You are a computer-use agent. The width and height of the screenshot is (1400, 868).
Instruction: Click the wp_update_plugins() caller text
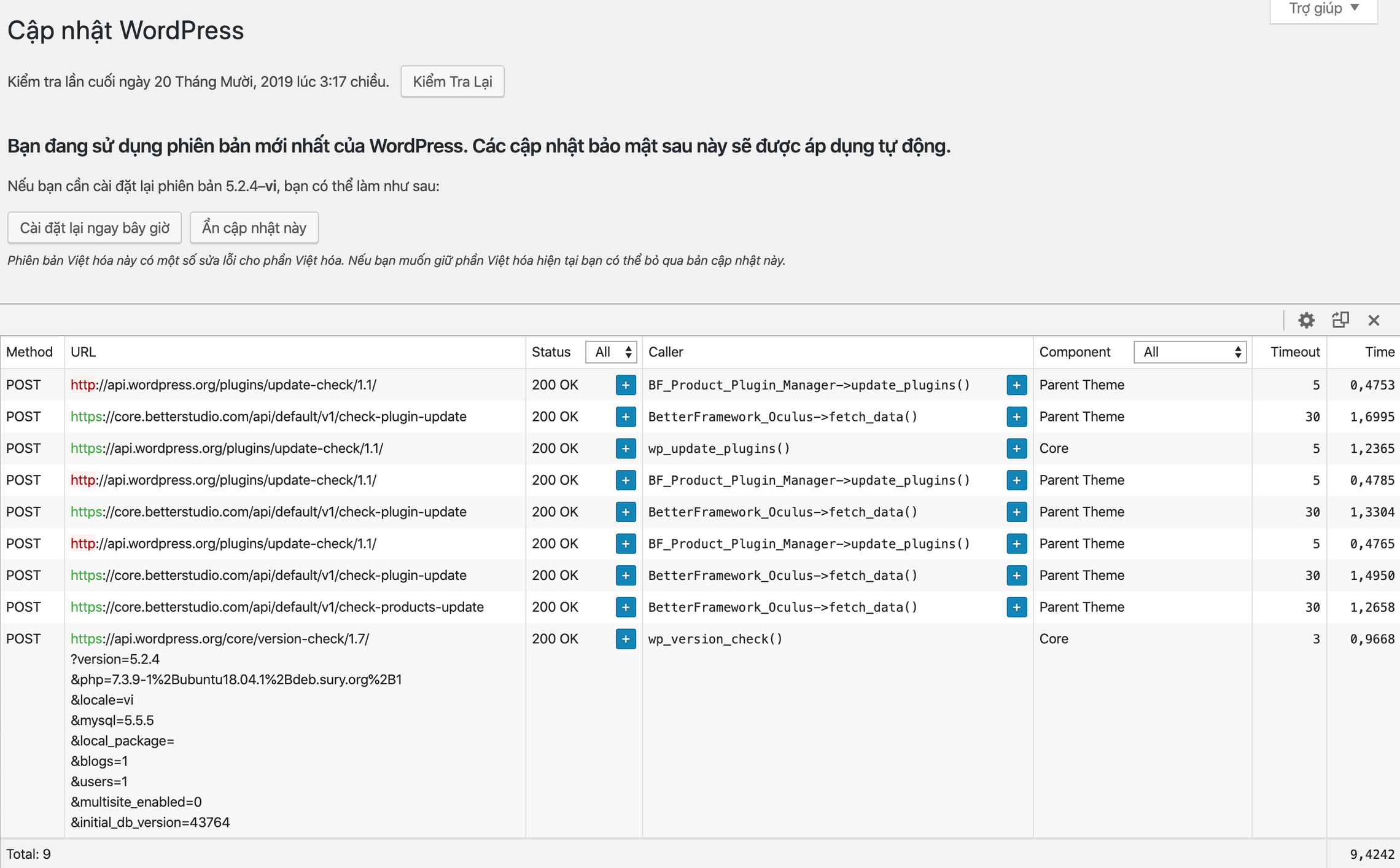click(719, 448)
